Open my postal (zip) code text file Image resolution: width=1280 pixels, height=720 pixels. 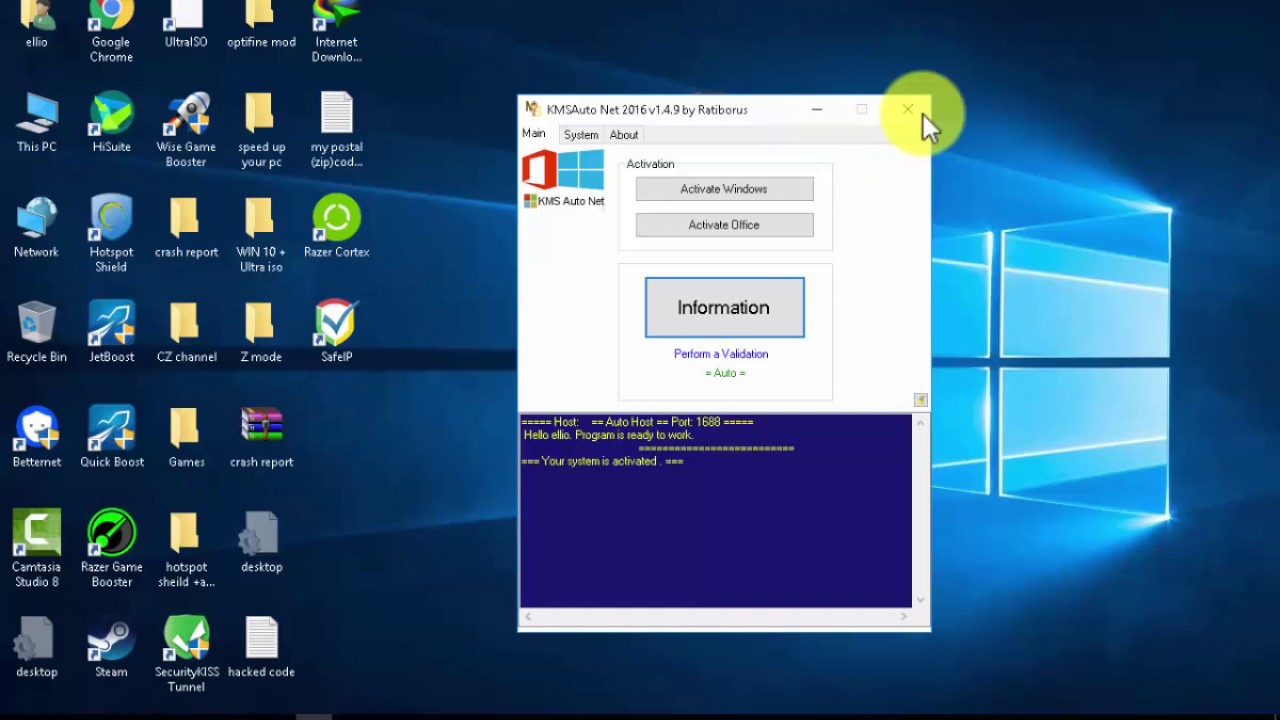336,129
